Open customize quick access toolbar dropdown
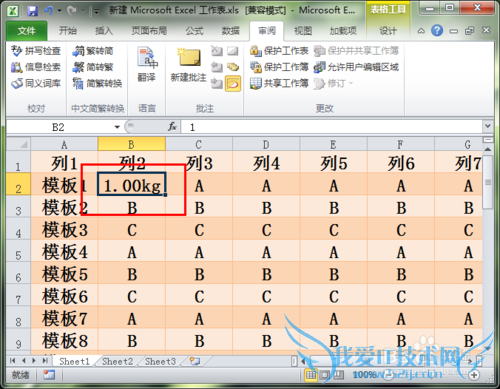 pos(96,11)
